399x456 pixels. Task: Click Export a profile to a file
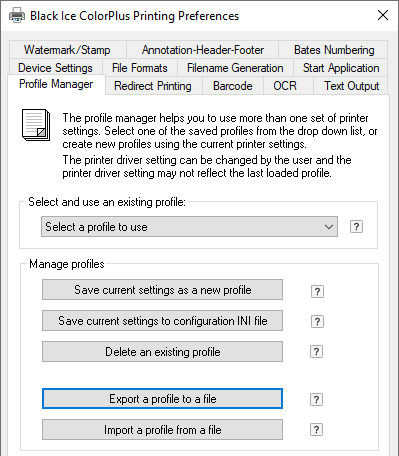(162, 399)
